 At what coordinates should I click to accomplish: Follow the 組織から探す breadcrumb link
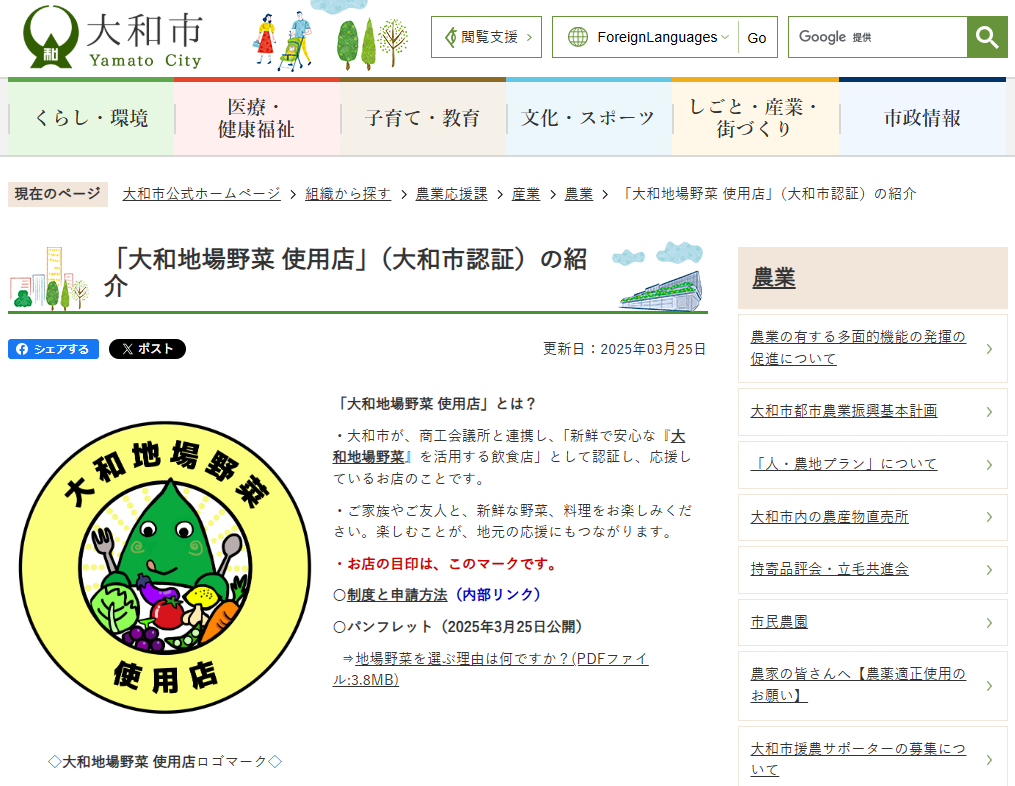(348, 194)
